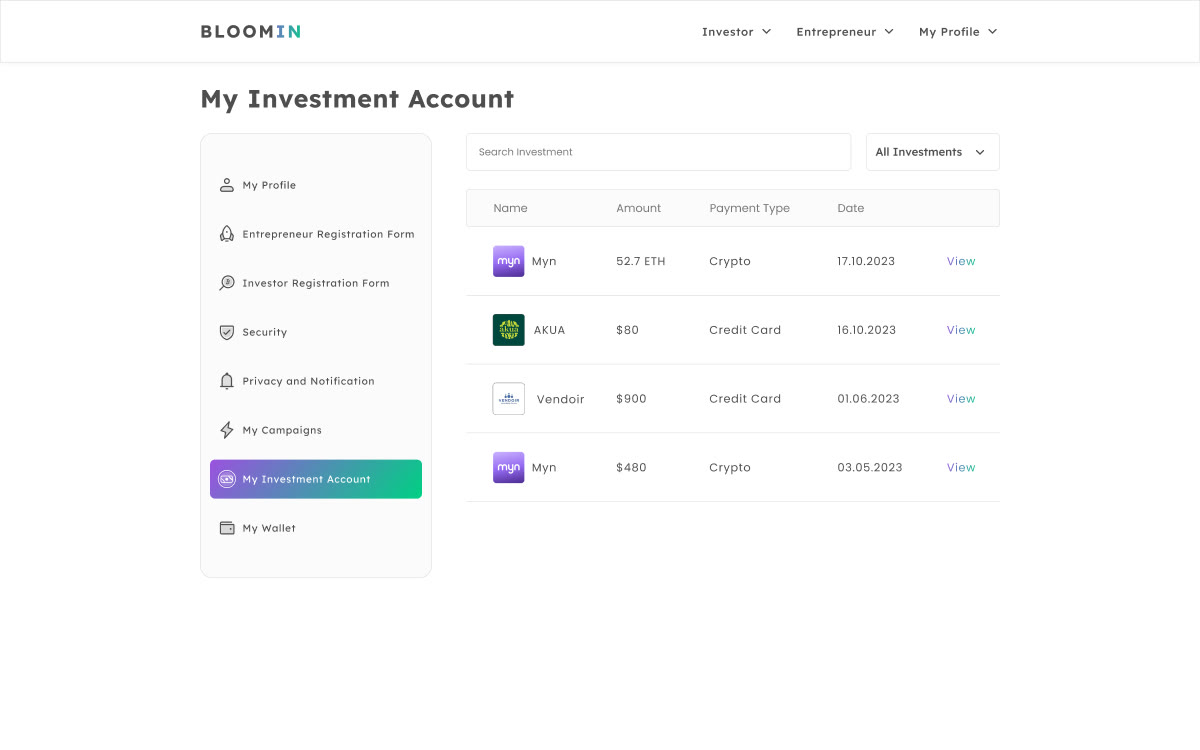The image size is (1200, 750).
Task: Click the person icon beside My Profile
Action: [227, 185]
